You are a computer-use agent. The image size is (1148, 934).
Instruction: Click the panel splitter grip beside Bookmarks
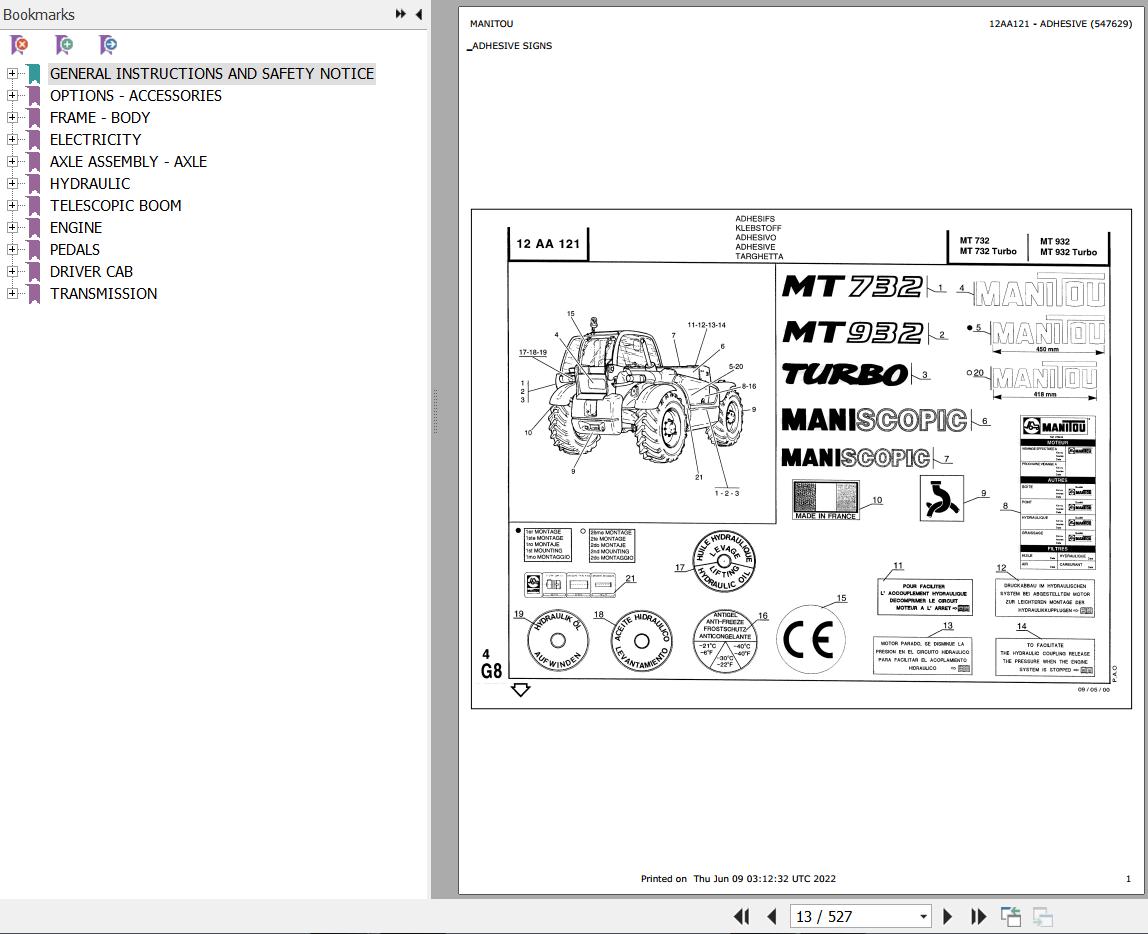(x=435, y=411)
